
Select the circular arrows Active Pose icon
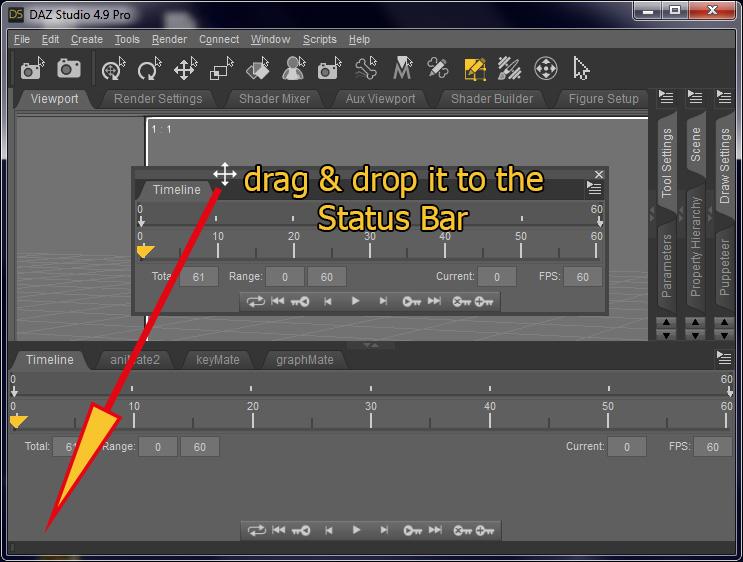(x=545, y=69)
